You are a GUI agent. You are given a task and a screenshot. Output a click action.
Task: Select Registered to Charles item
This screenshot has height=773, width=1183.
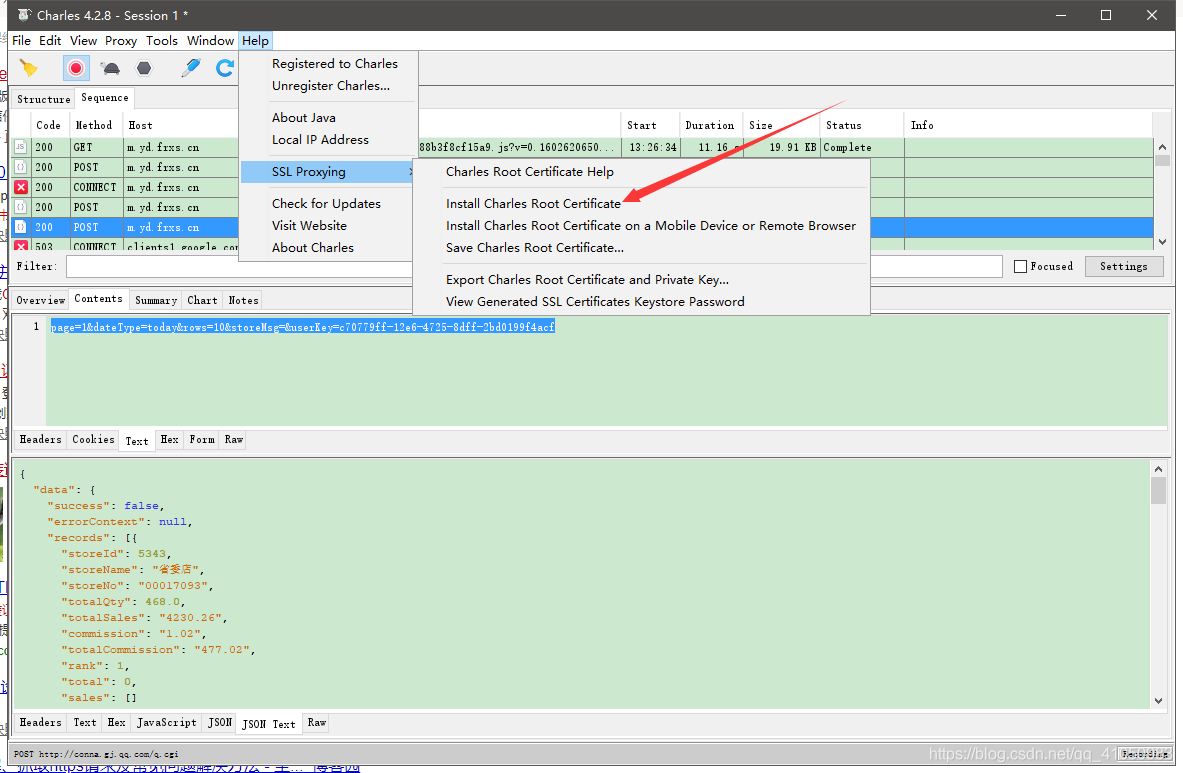pos(334,64)
